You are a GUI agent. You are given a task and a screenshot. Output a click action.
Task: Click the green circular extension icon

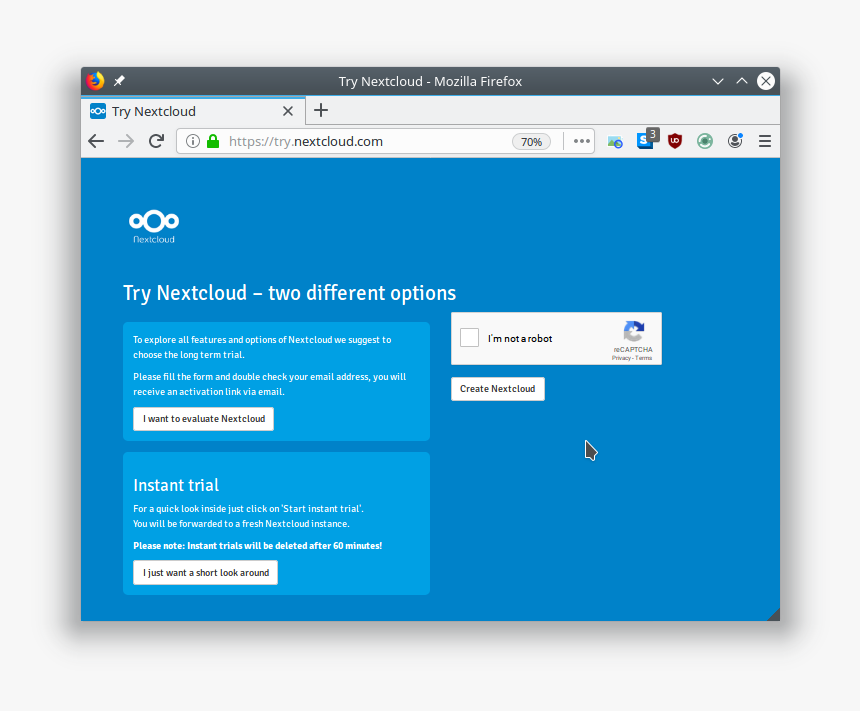[x=705, y=142]
